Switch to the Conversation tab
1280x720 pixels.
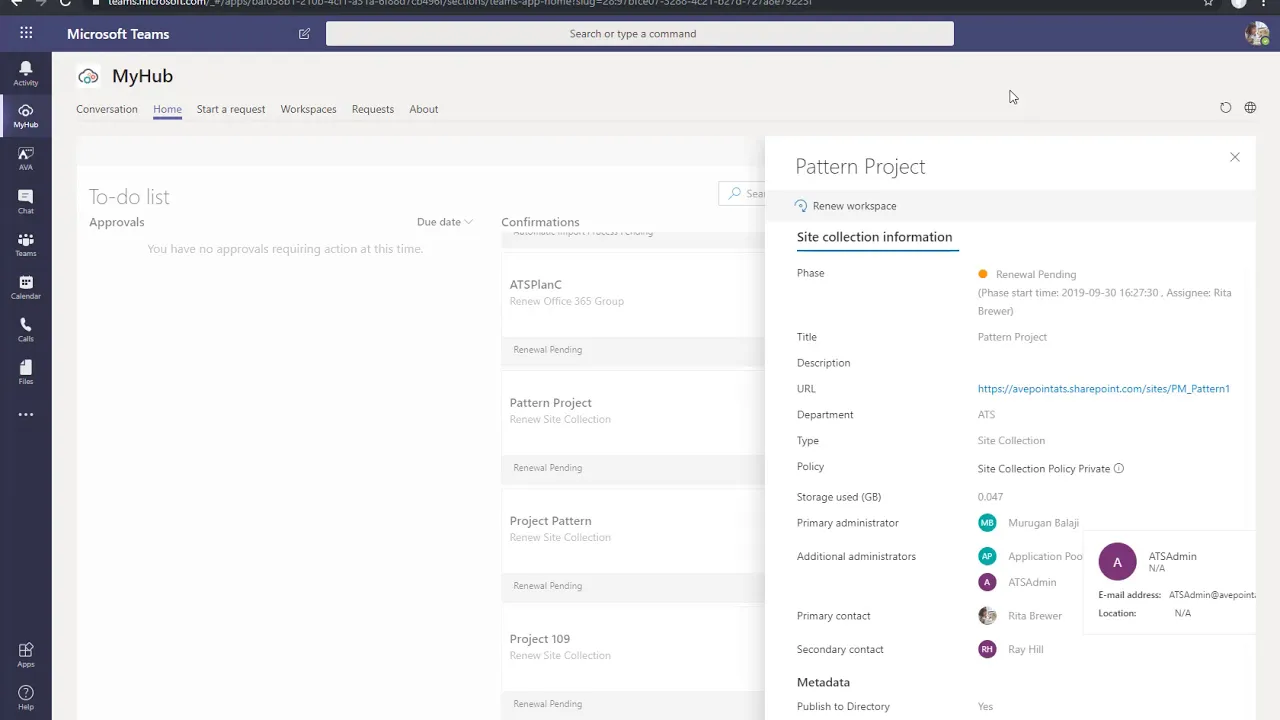pos(107,109)
